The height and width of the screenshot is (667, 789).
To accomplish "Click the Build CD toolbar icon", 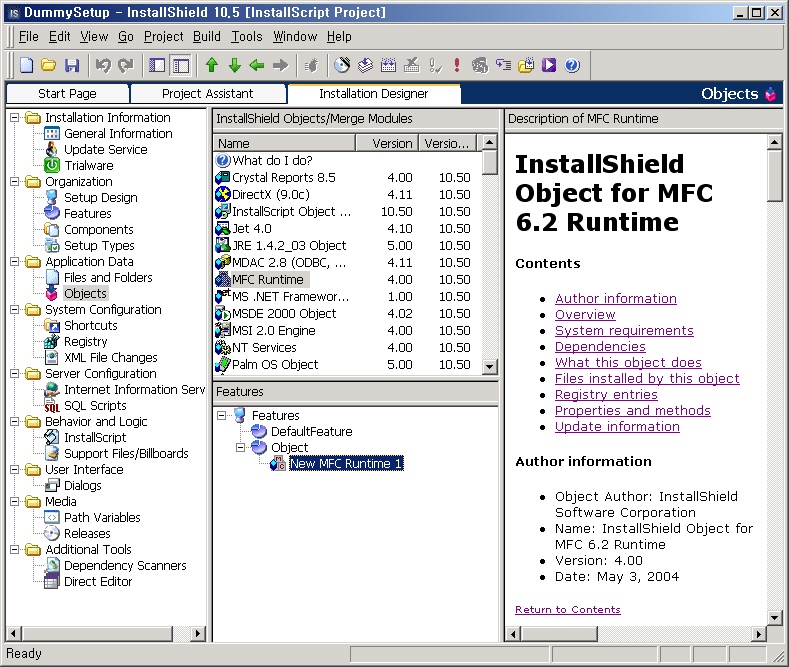I will pyautogui.click(x=342, y=65).
